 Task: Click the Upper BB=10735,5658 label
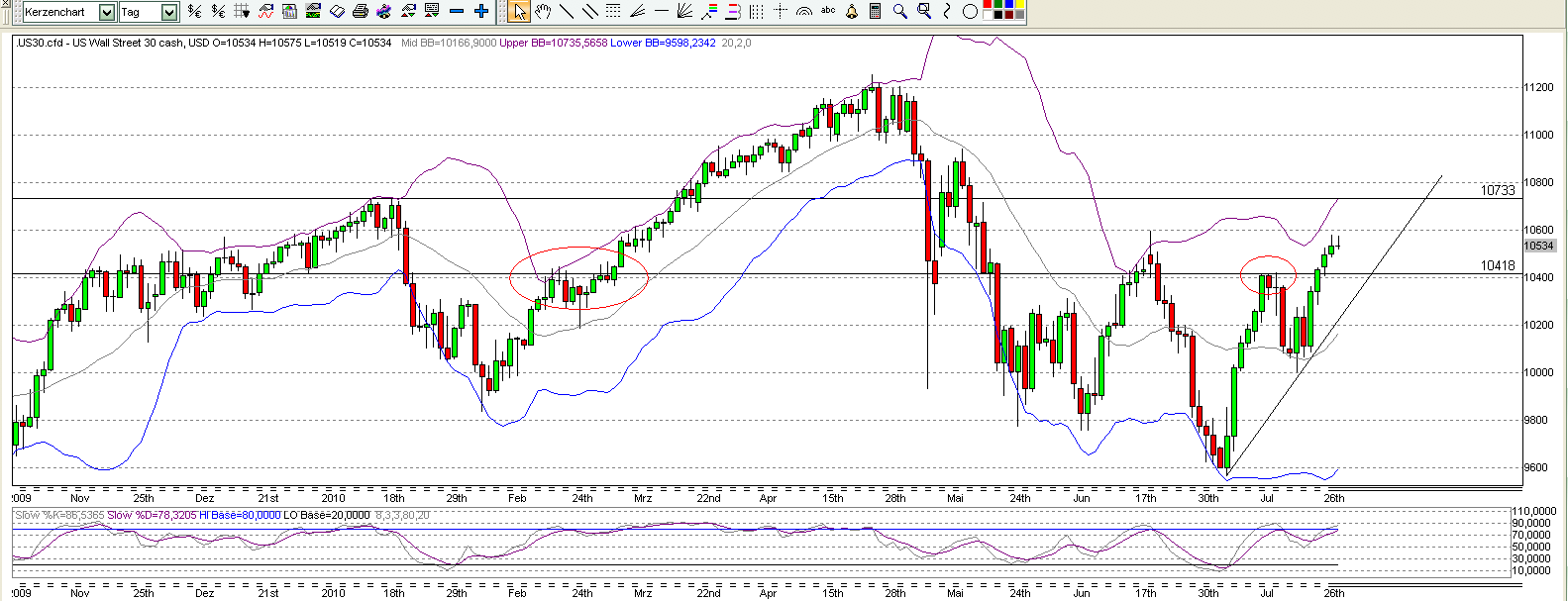pyautogui.click(x=554, y=43)
